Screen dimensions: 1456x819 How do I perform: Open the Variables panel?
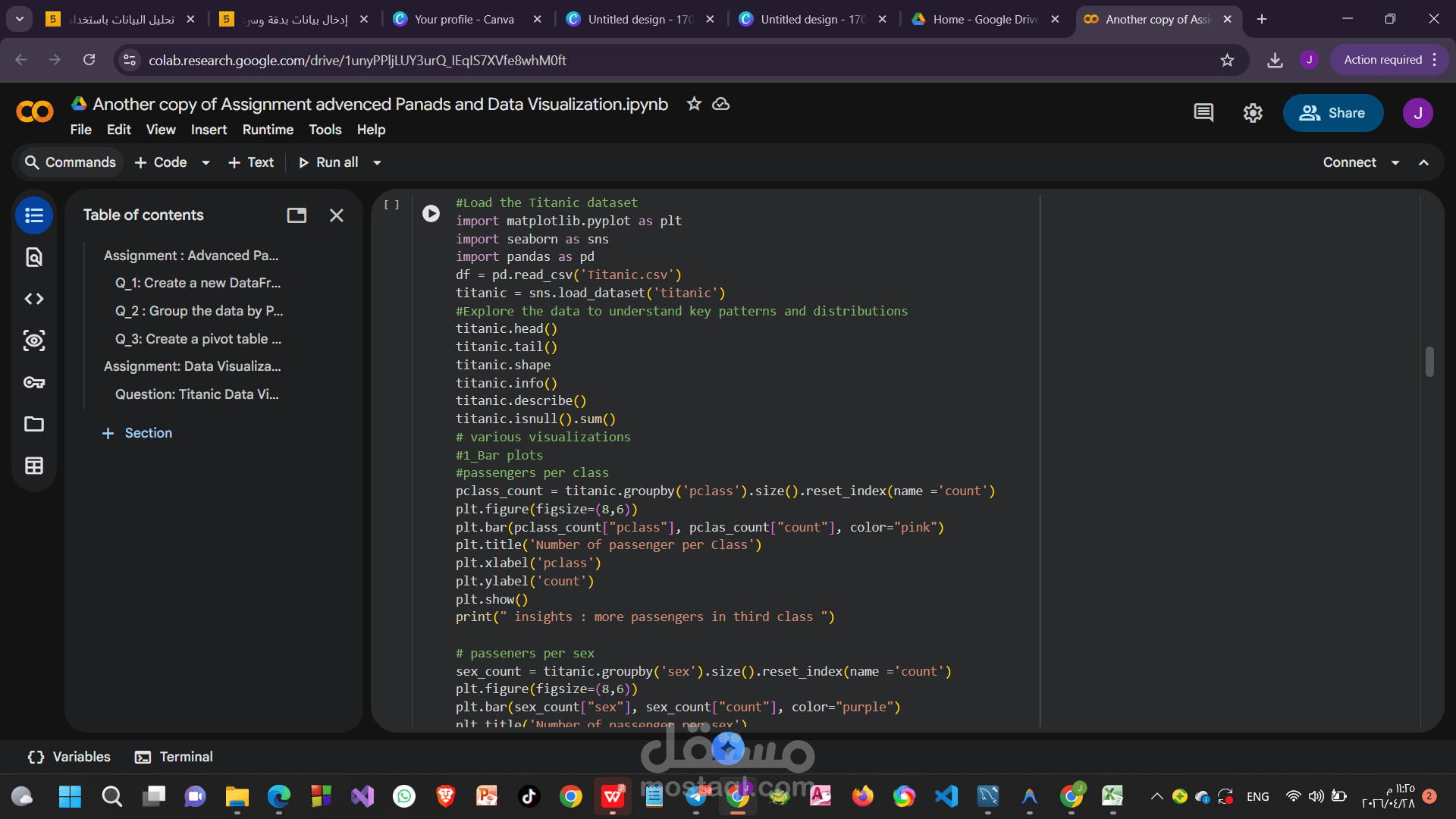point(69,757)
